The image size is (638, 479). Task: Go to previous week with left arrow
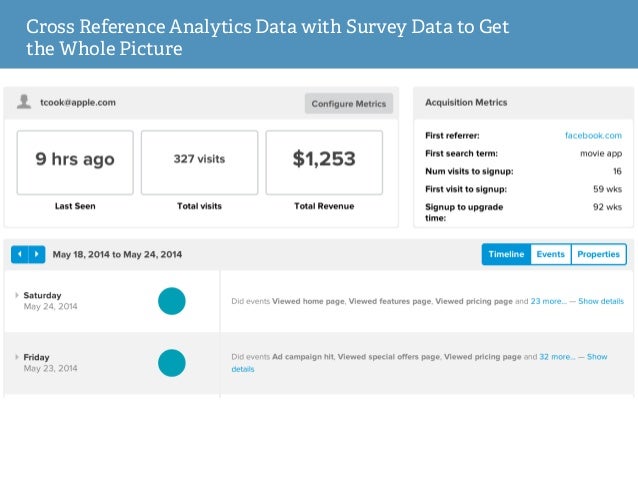click(20, 255)
